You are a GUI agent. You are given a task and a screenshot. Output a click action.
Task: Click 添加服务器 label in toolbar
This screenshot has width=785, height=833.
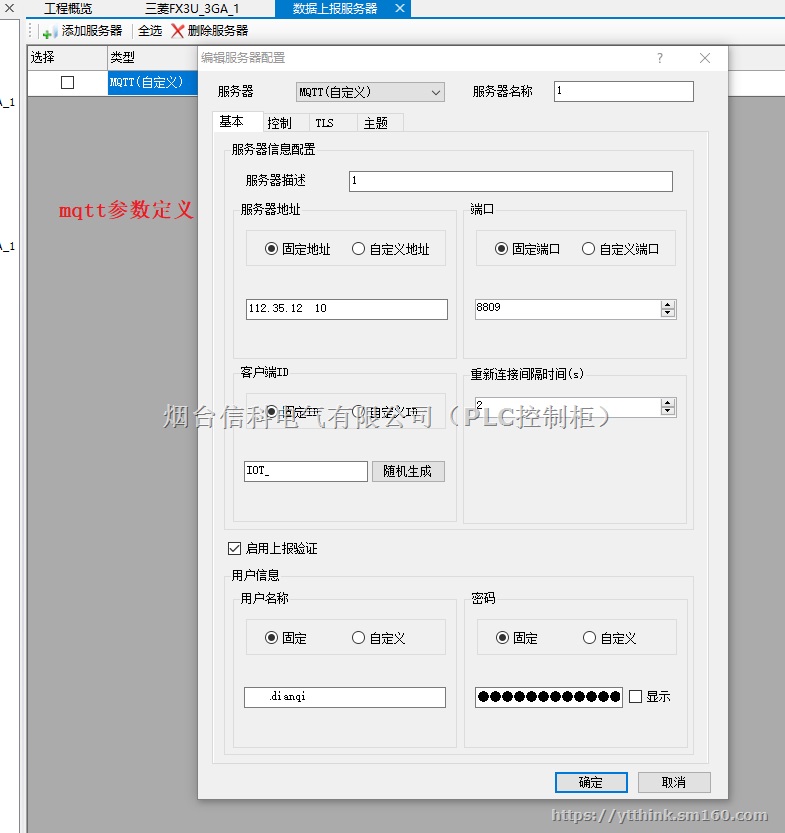92,31
